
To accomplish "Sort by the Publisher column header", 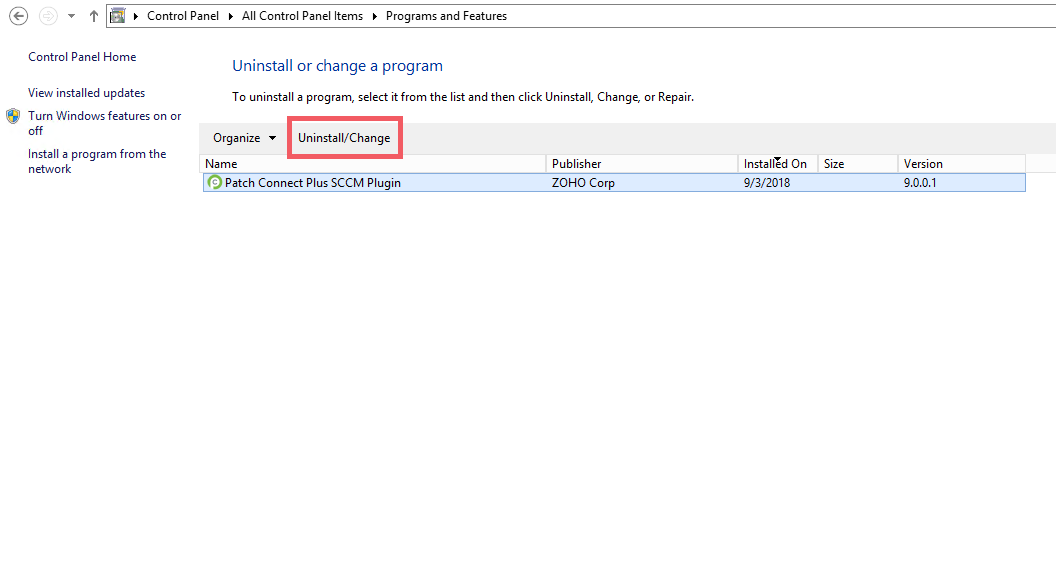I will point(642,164).
